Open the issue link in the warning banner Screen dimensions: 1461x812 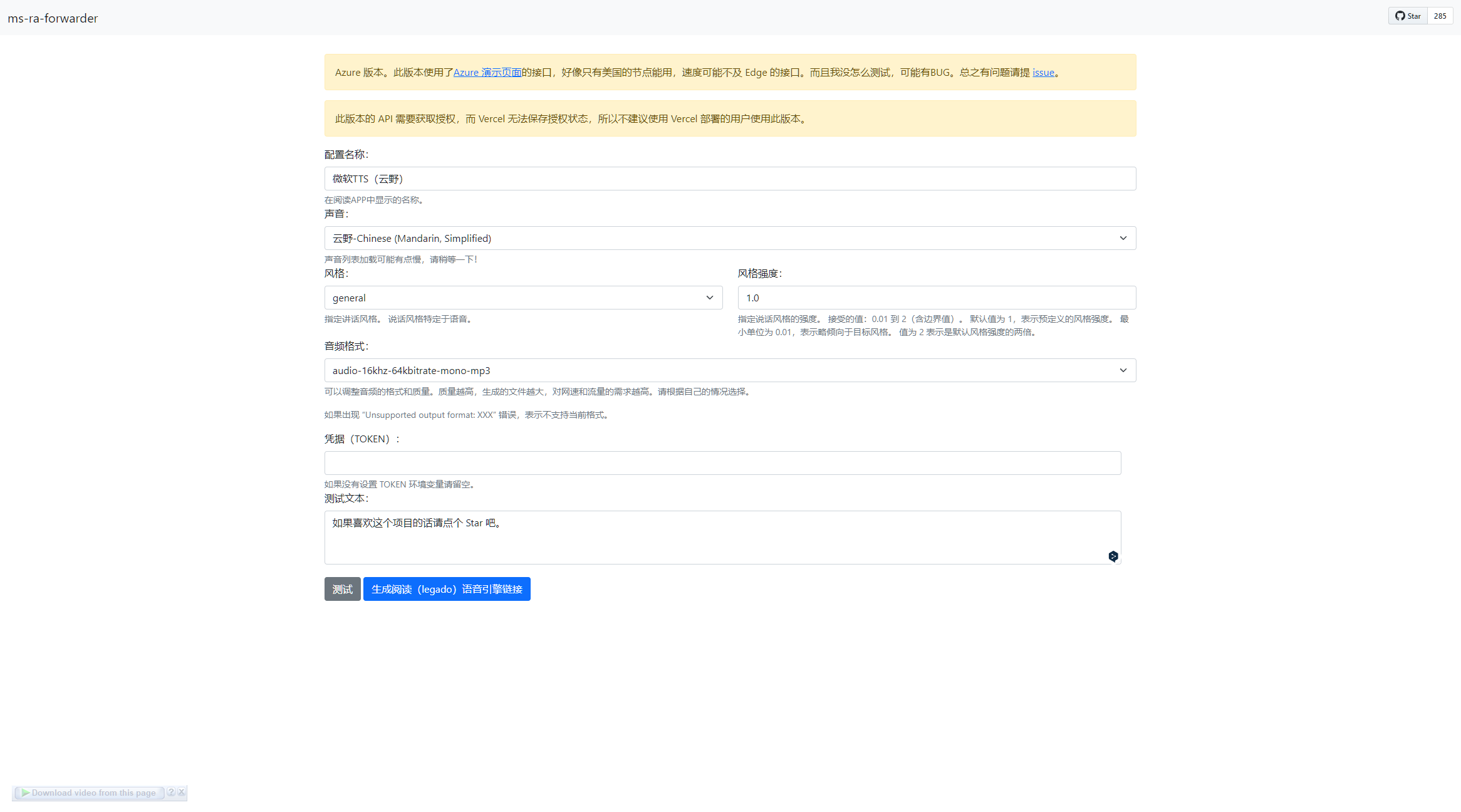(1042, 72)
